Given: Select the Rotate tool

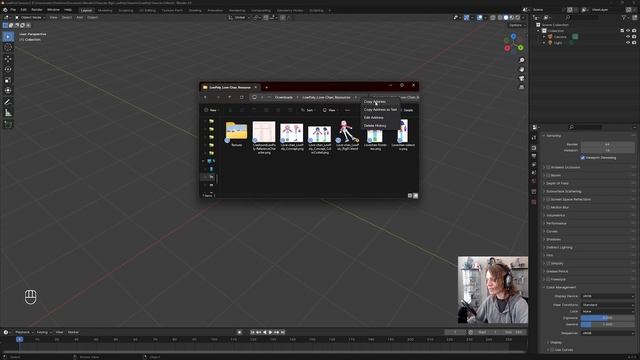Looking at the screenshot, I should pos(8,69).
